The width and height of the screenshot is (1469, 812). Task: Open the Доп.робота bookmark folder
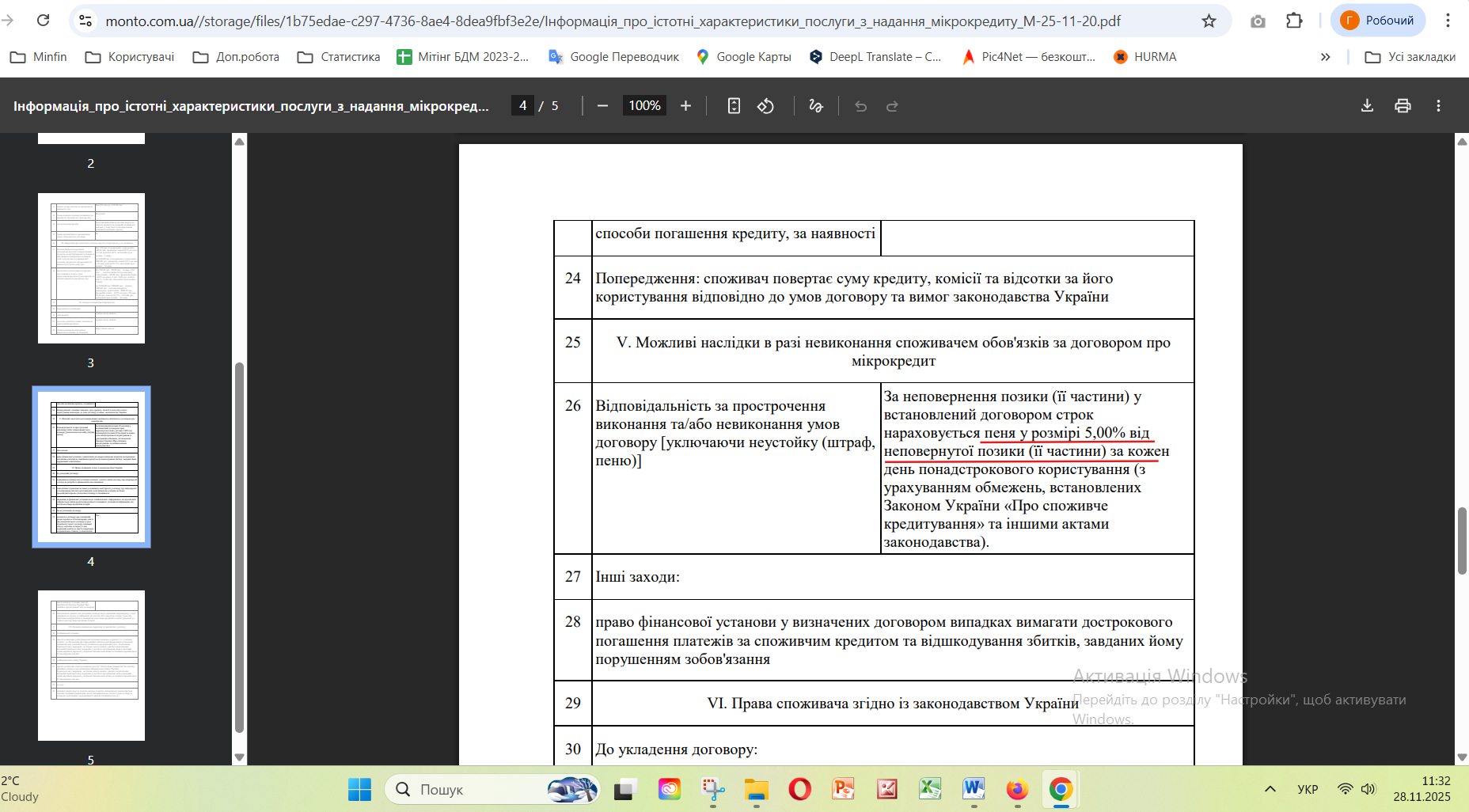[x=236, y=57]
